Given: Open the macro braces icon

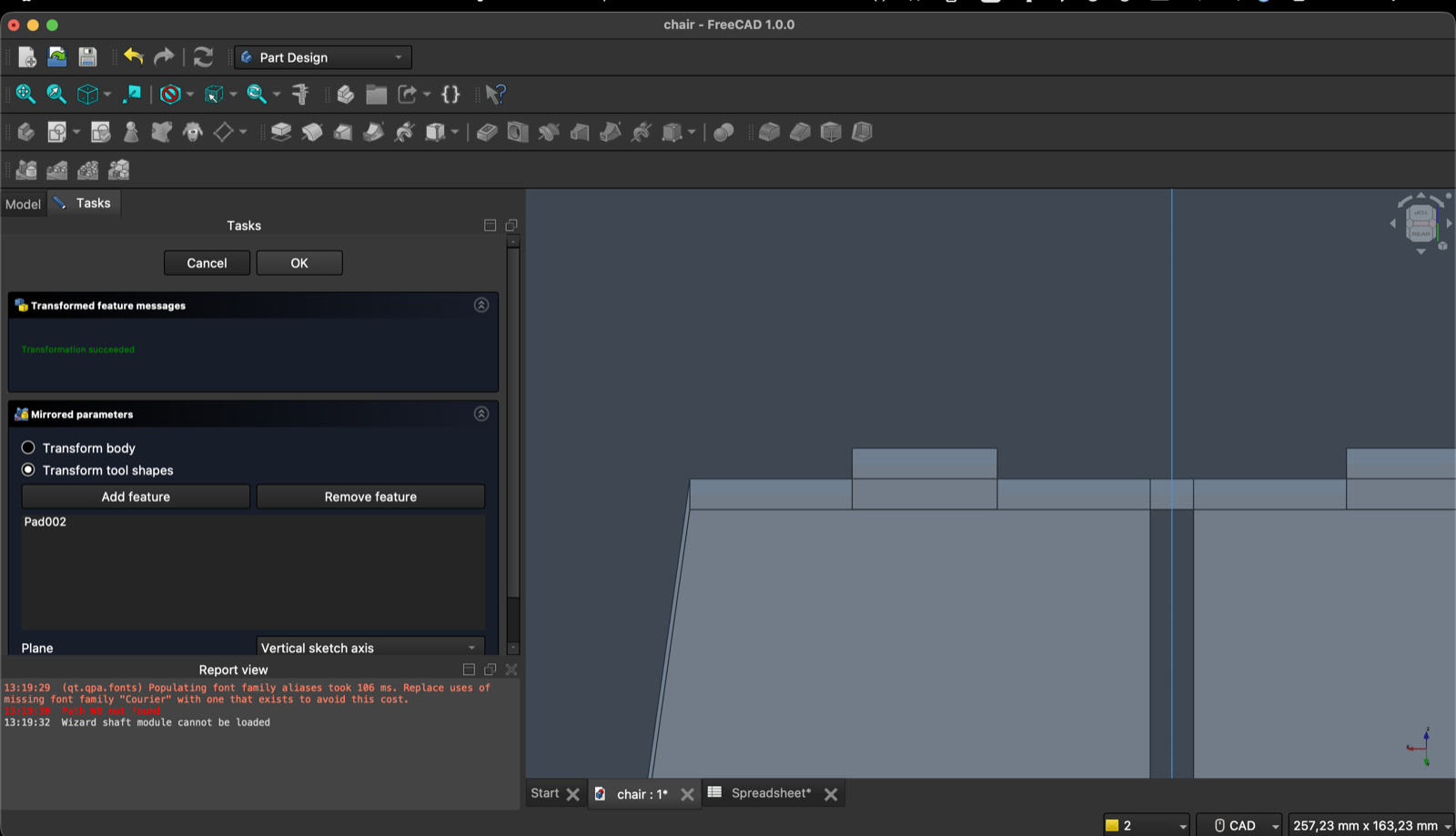Looking at the screenshot, I should (x=450, y=95).
